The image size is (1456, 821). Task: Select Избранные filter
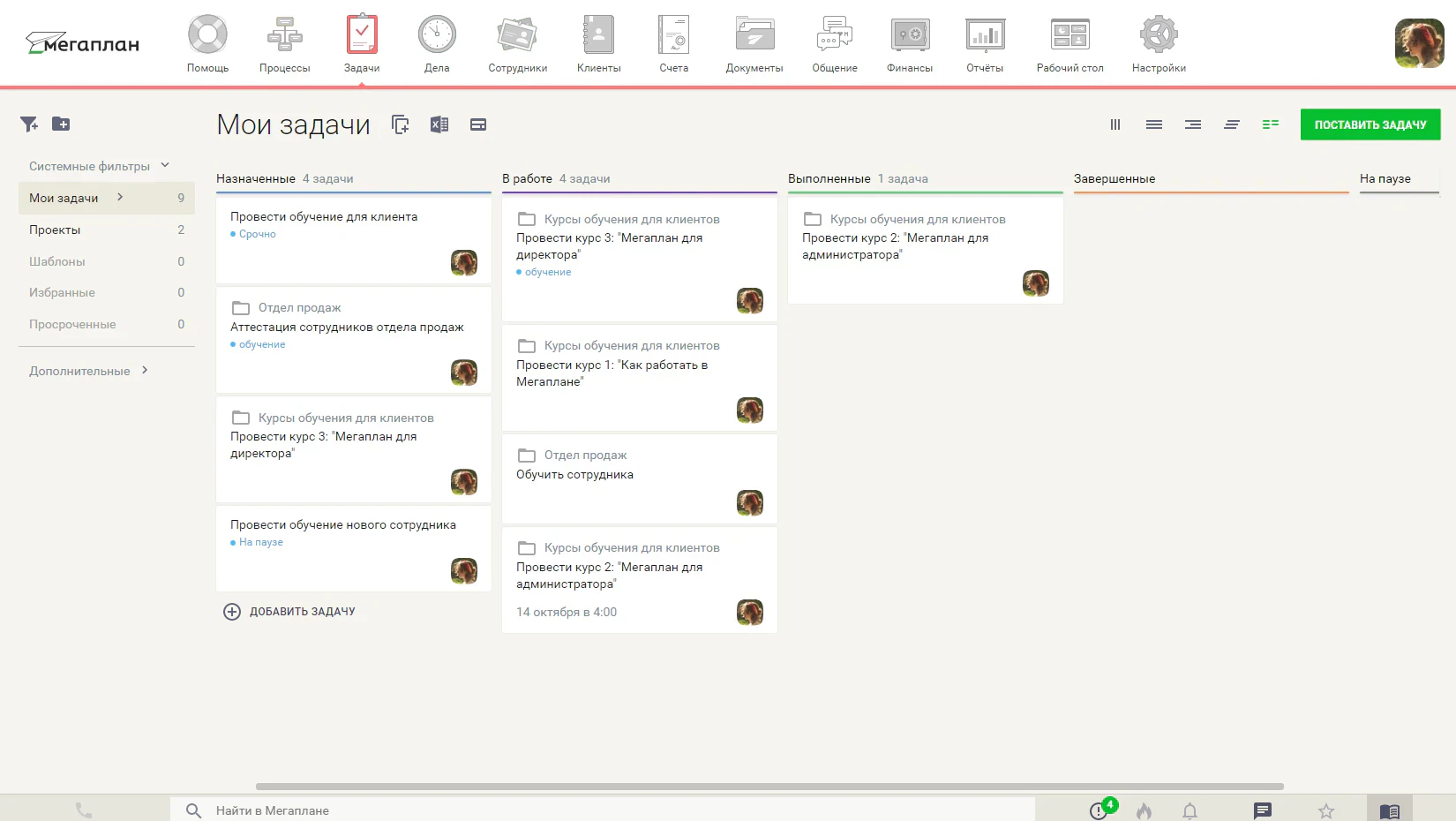tap(107, 292)
